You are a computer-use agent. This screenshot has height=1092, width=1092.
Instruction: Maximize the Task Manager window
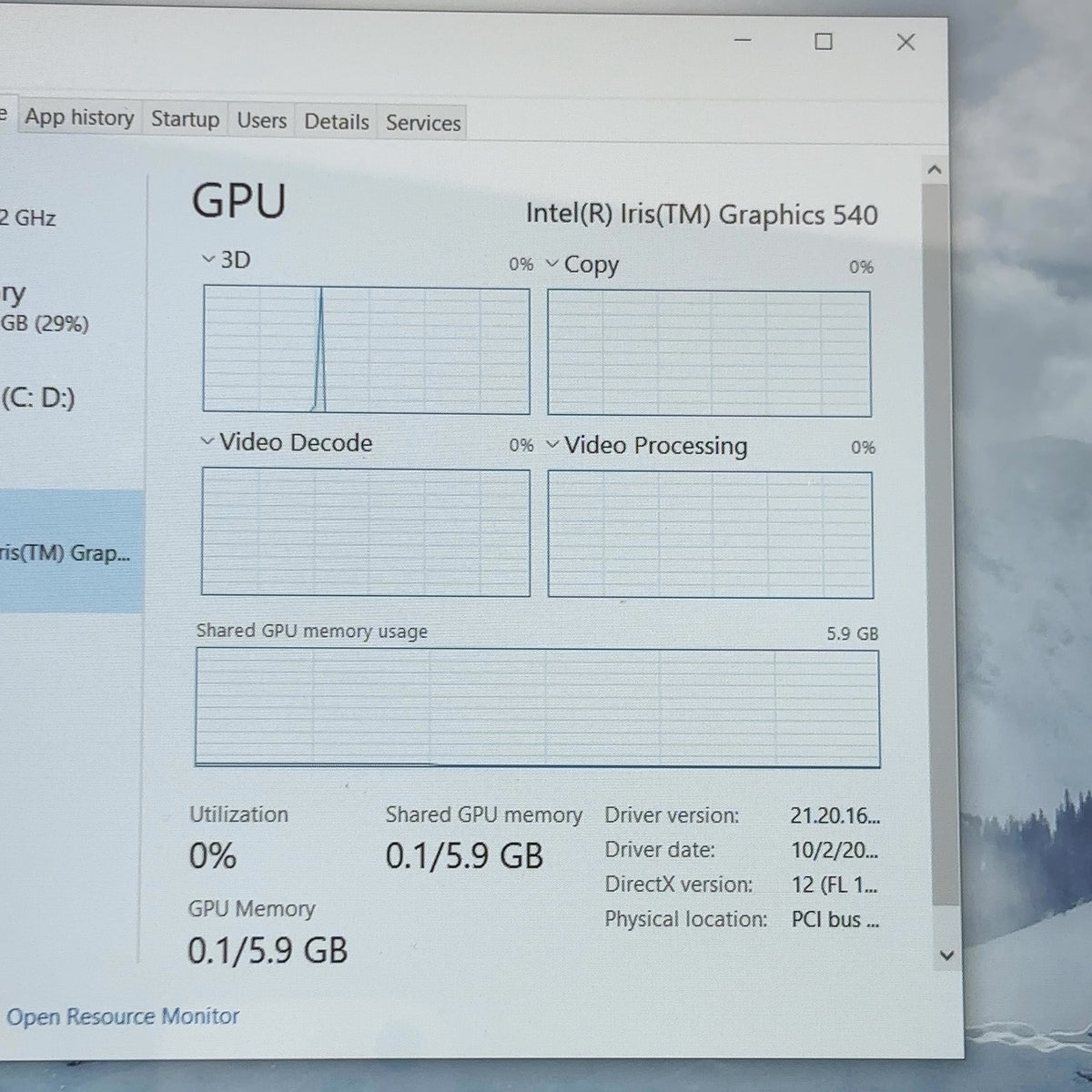pyautogui.click(x=824, y=42)
